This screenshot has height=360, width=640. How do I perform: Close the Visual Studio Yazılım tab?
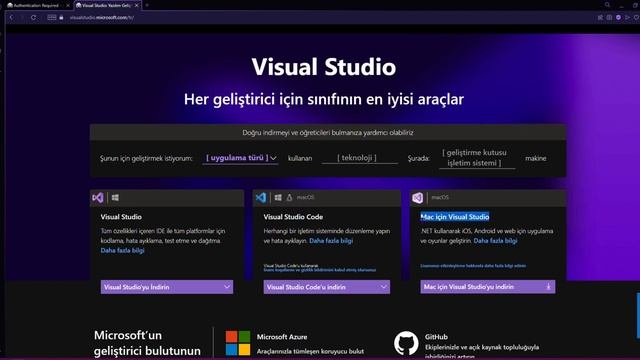point(136,6)
